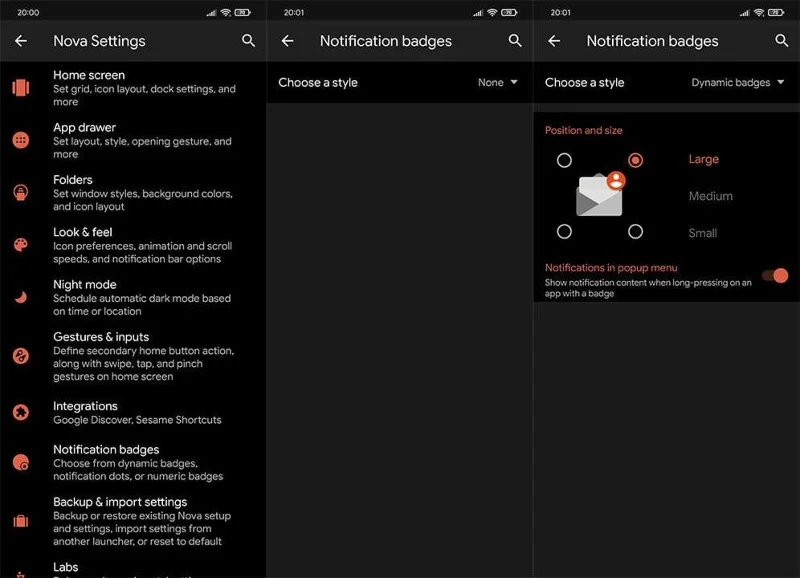Viewport: 800px width, 578px height.
Task: Check Wi-Fi status icon in Nova Settings status bar
Action: coord(226,12)
